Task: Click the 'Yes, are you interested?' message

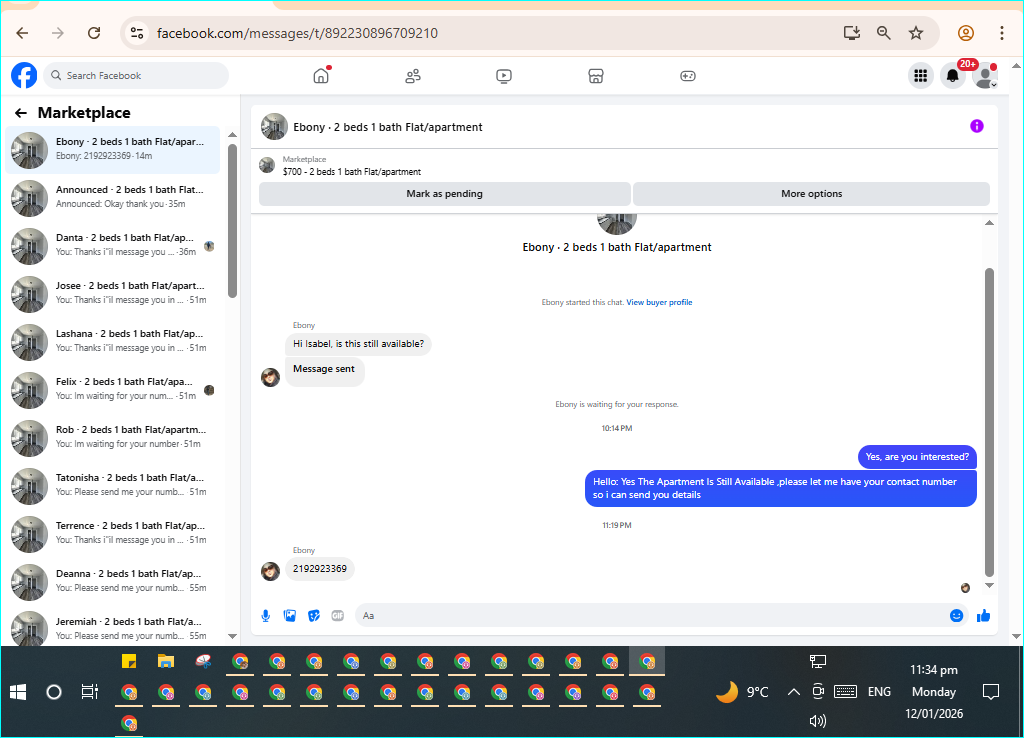Action: point(917,457)
